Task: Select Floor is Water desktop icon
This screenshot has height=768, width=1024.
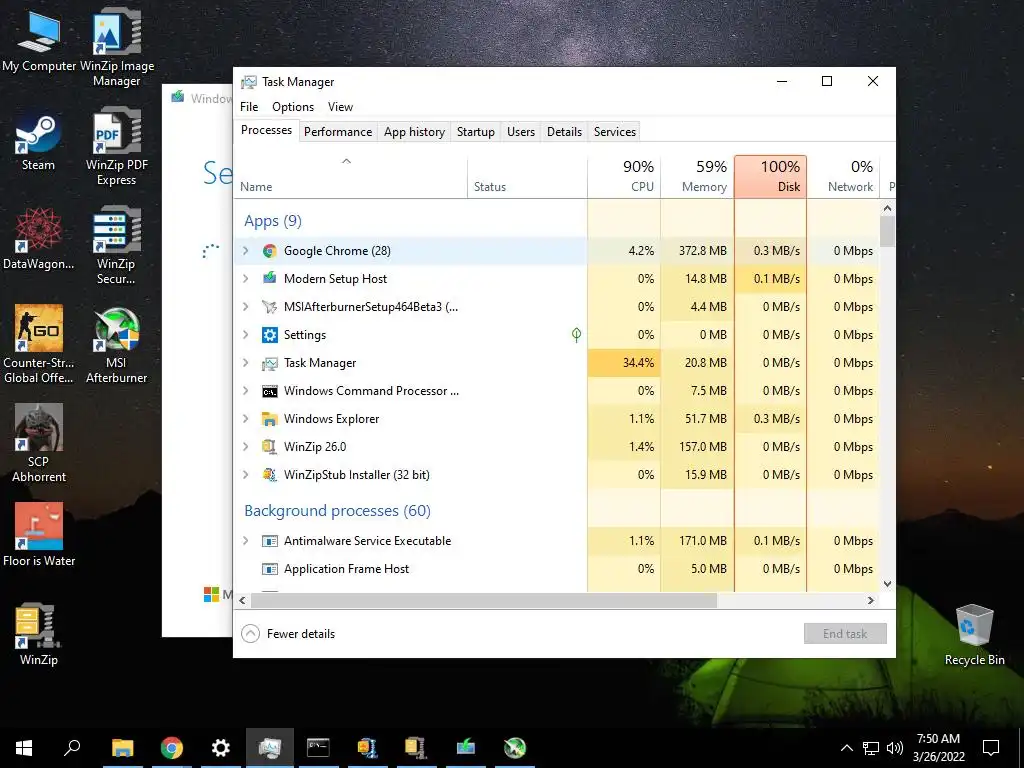Action: [x=39, y=534]
